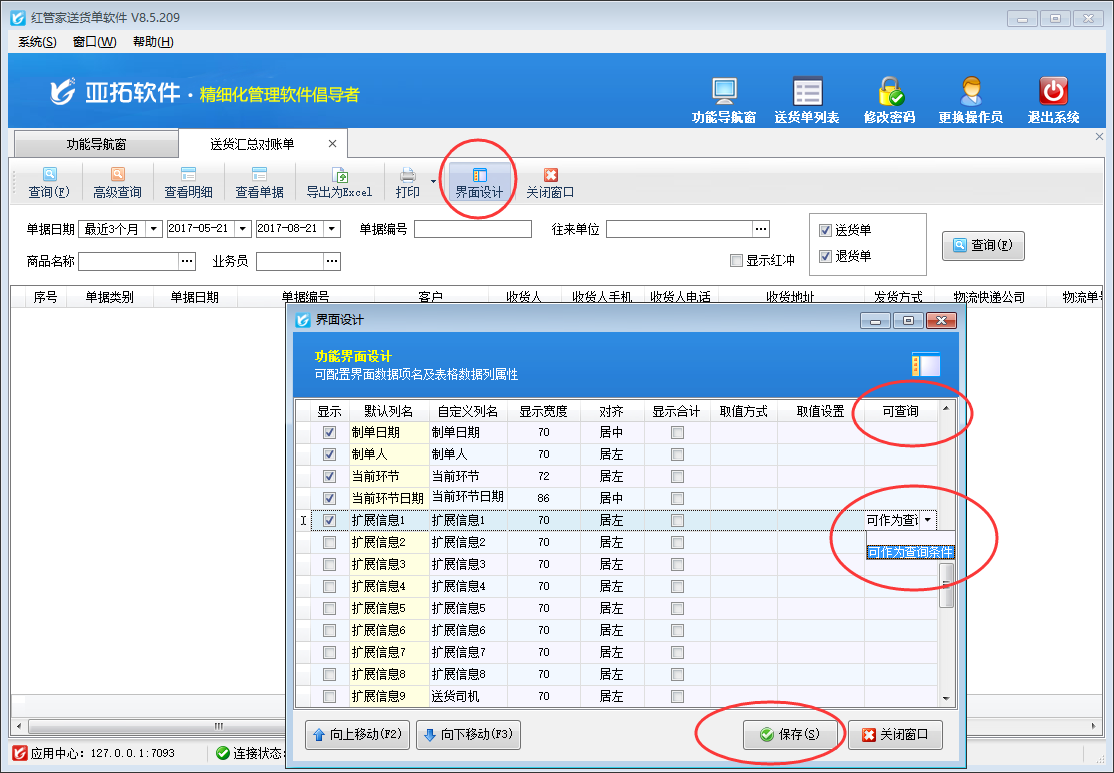Switch to the 功能导航窗 tab
This screenshot has height=773, width=1114.
click(x=96, y=144)
